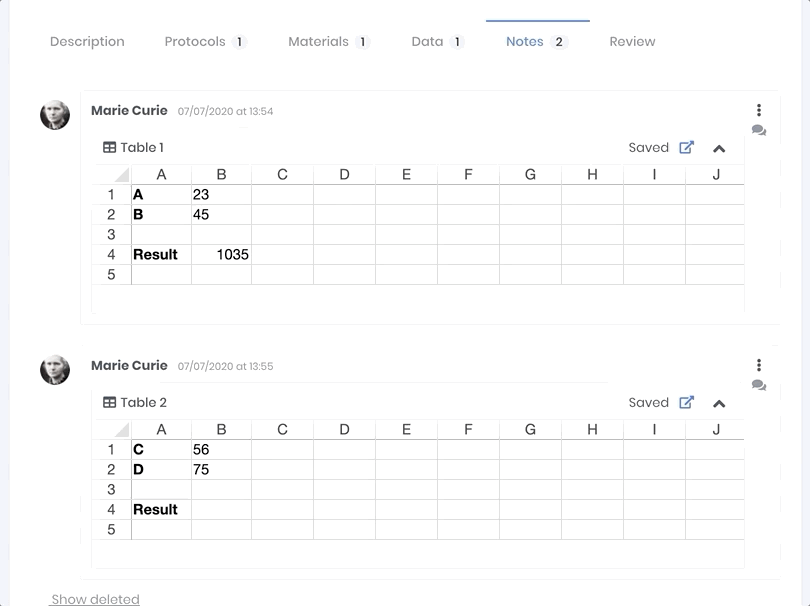
Task: Select the Review tab
Action: (x=632, y=41)
